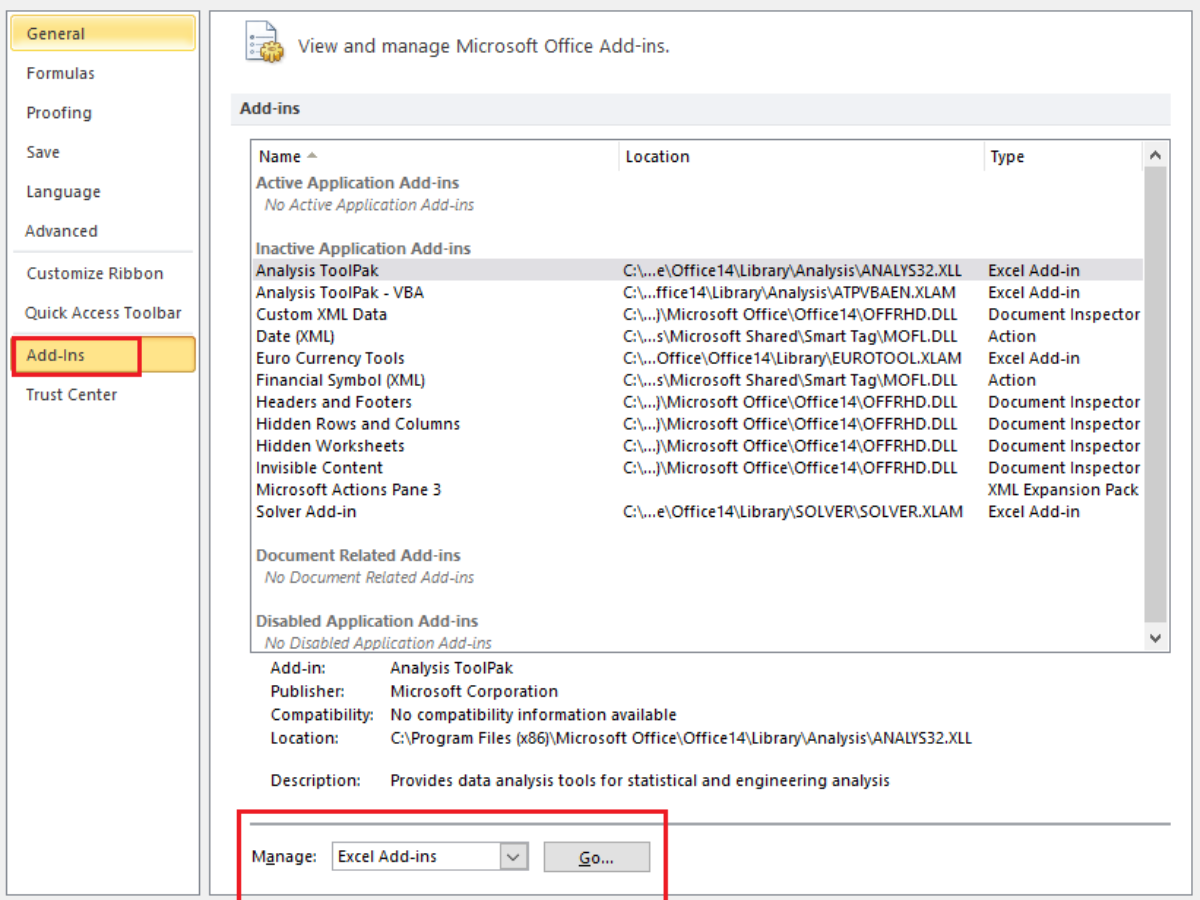Open the General options category

tap(103, 33)
